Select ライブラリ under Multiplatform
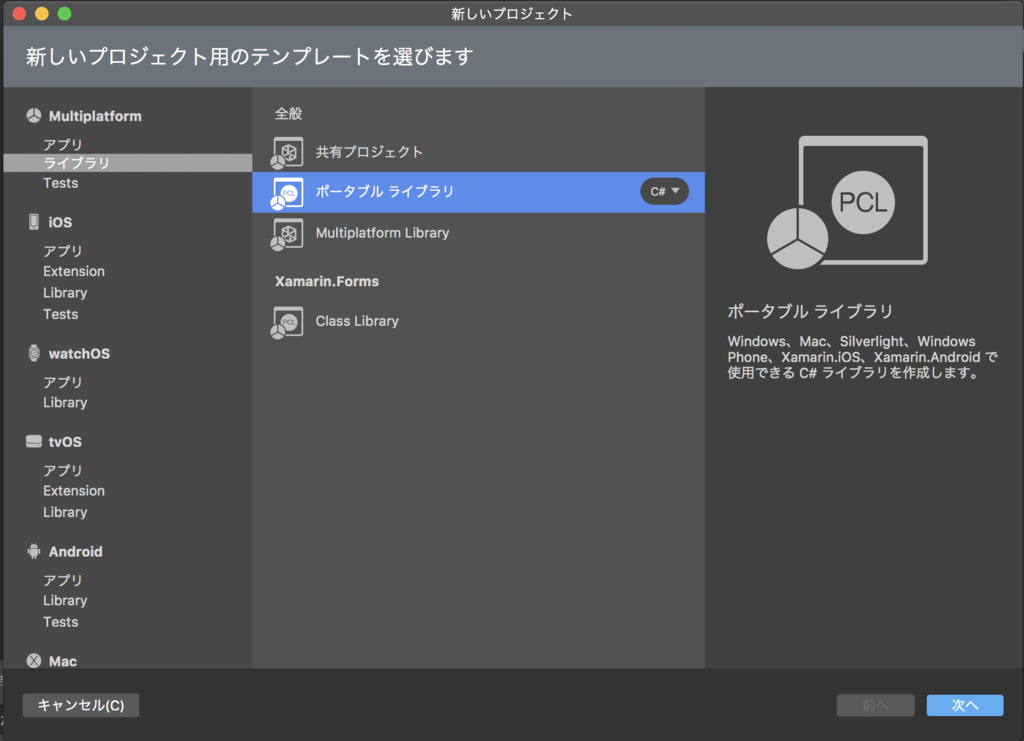This screenshot has width=1024, height=741. coord(128,163)
